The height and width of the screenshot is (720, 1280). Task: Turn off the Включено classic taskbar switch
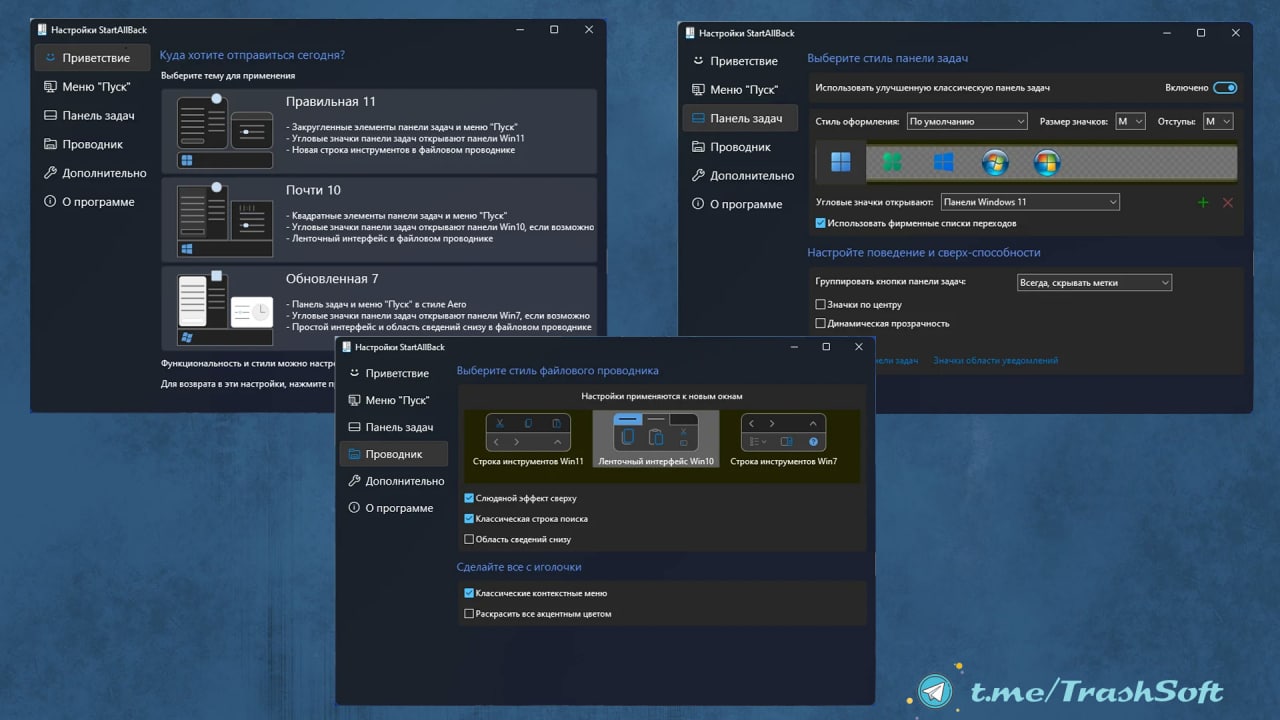(1225, 88)
